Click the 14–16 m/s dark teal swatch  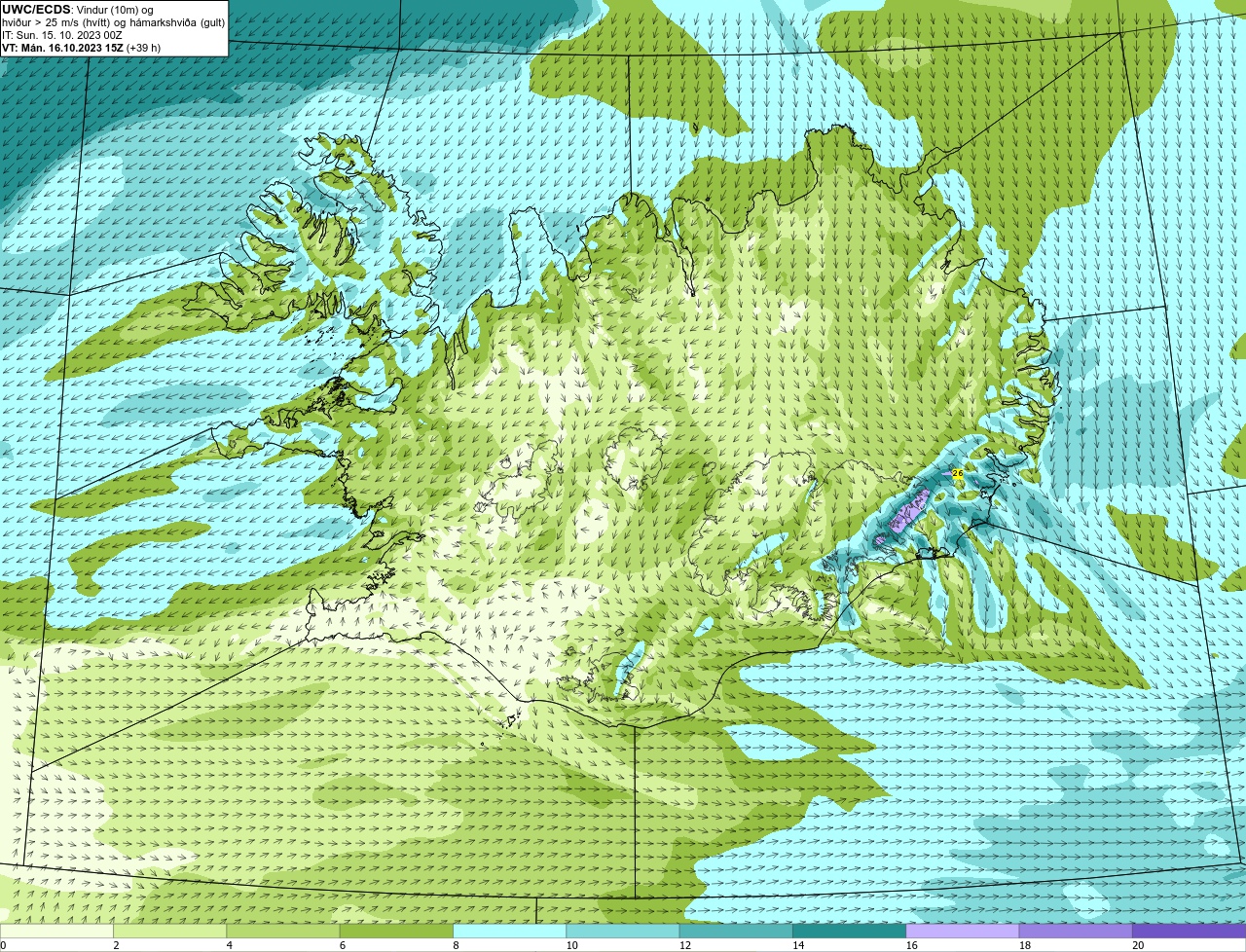(850, 931)
